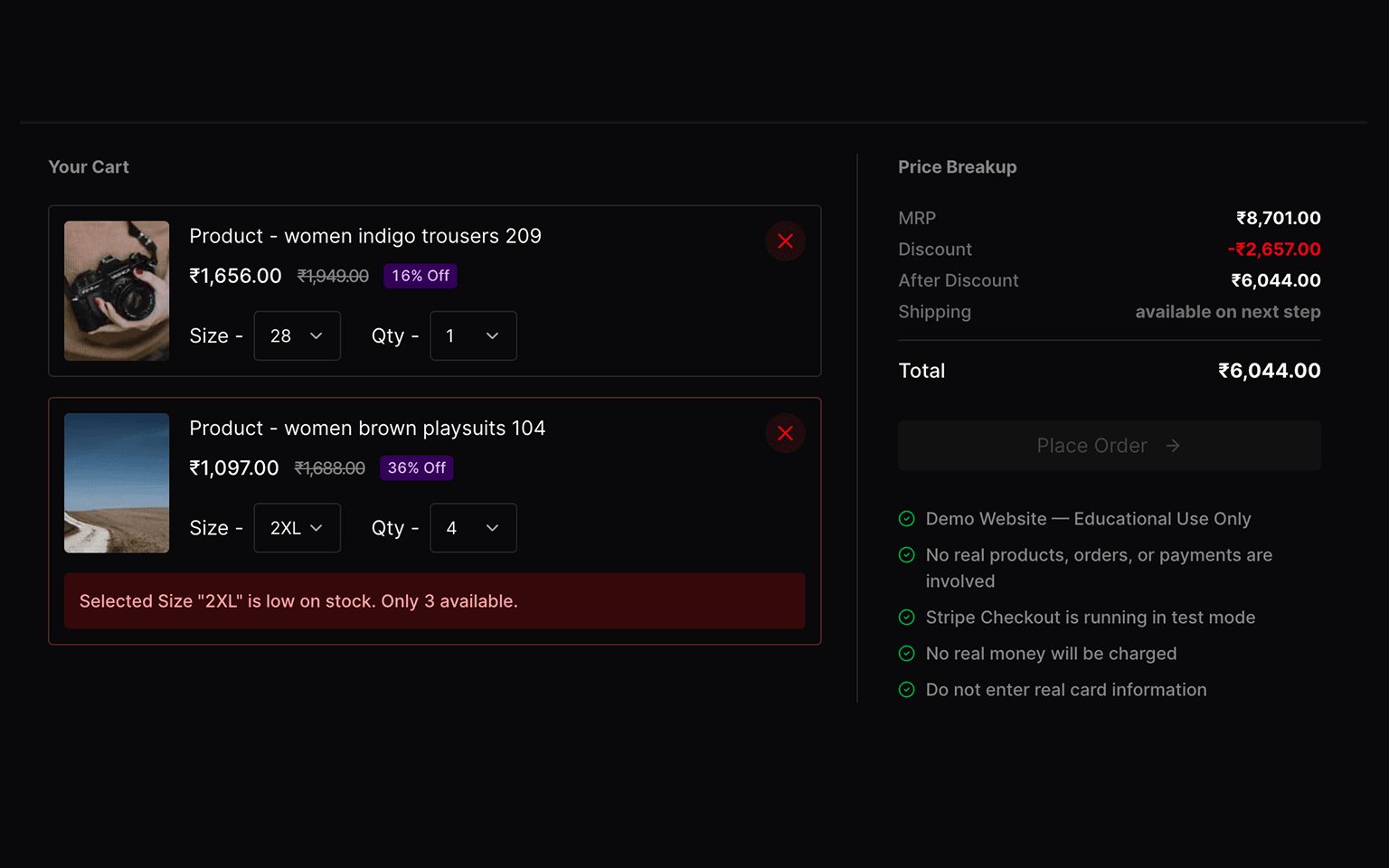Open Qty dropdown for indigo trousers
Screen dimensions: 1389x868
click(473, 335)
